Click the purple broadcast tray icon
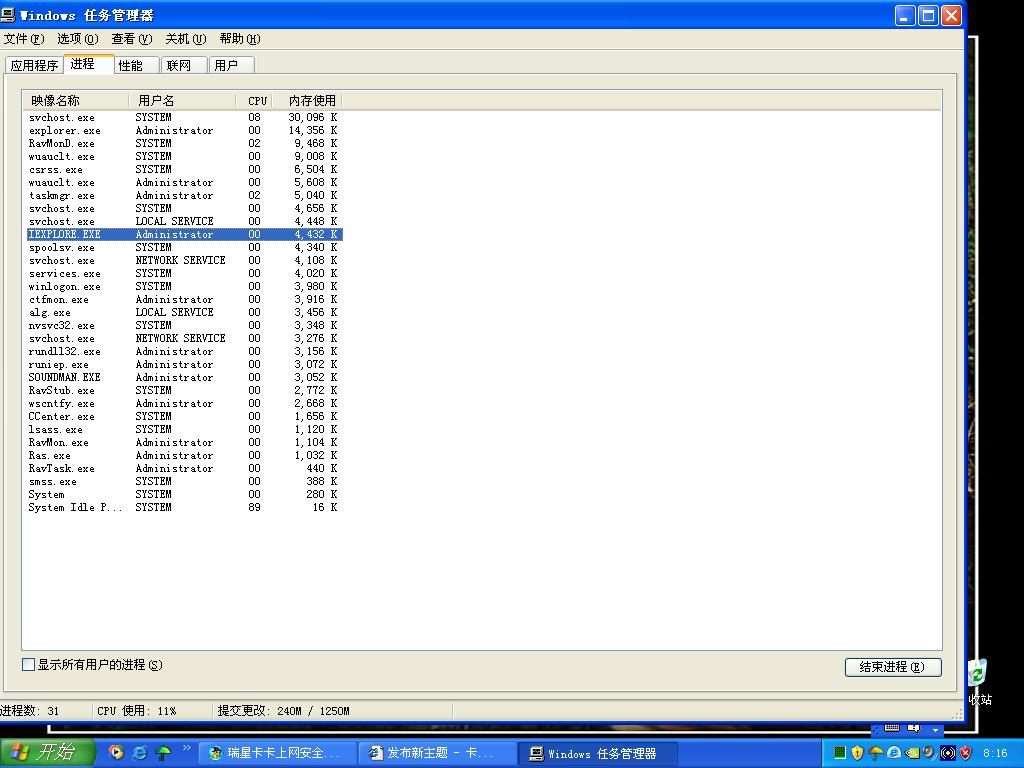Image resolution: width=1024 pixels, height=768 pixels. point(948,753)
